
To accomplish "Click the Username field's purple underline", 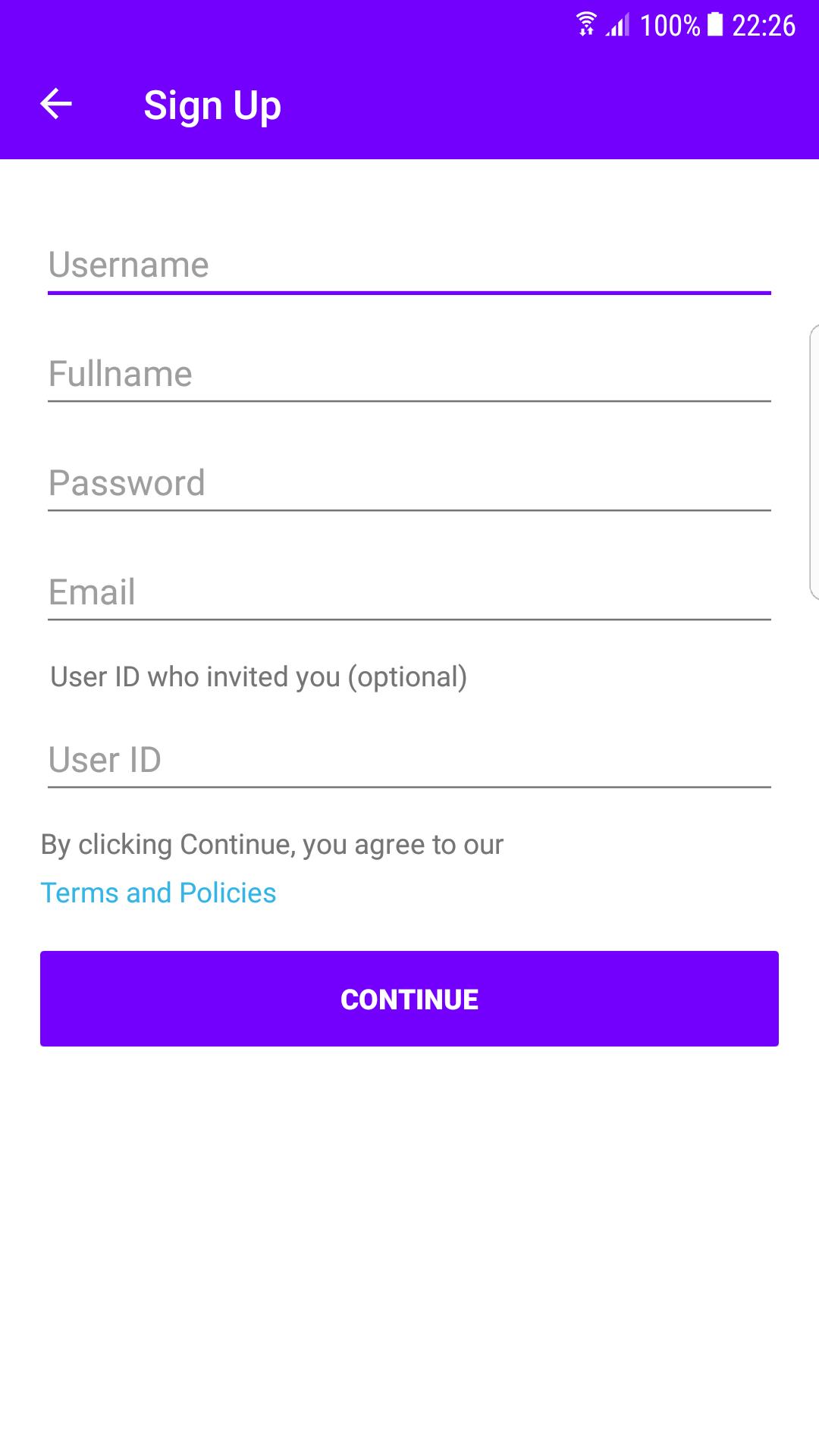I will (x=409, y=292).
